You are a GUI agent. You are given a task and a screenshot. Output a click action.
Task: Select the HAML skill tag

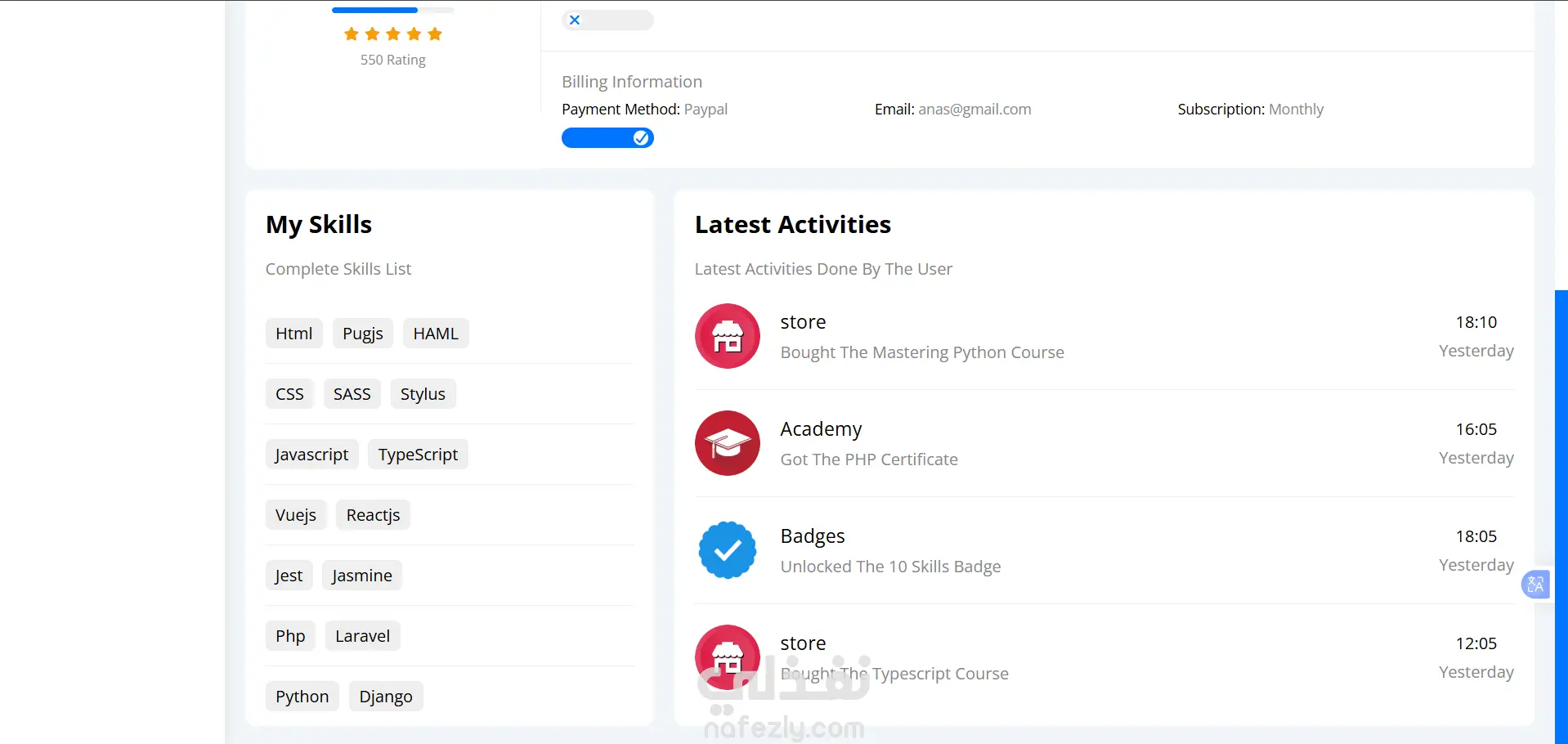(x=436, y=334)
